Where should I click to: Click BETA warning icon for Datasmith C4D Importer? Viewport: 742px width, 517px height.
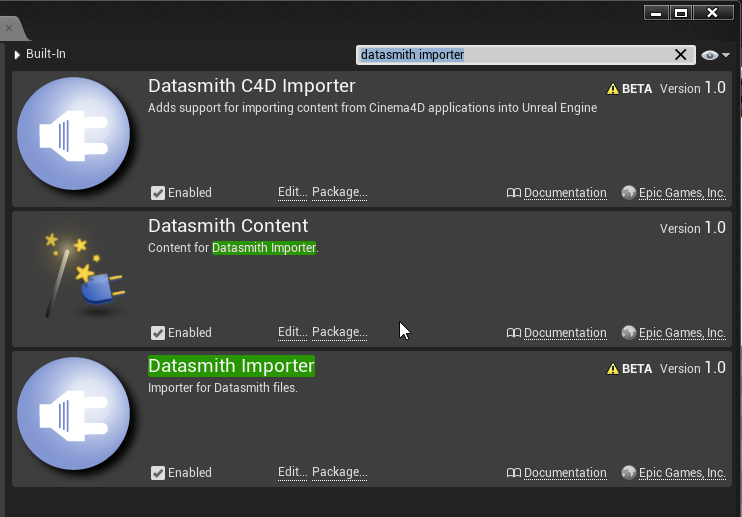click(x=613, y=89)
